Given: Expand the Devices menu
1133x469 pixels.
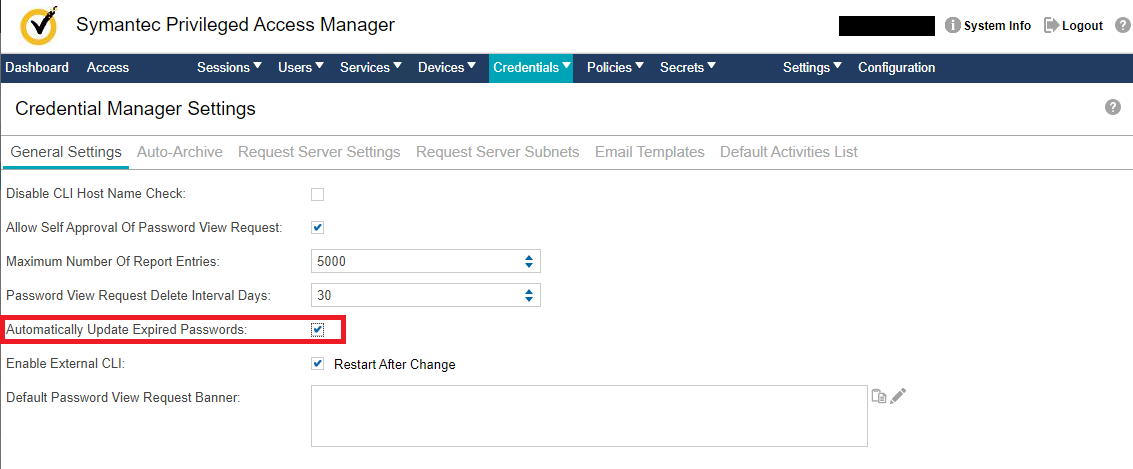Looking at the screenshot, I should pos(447,67).
